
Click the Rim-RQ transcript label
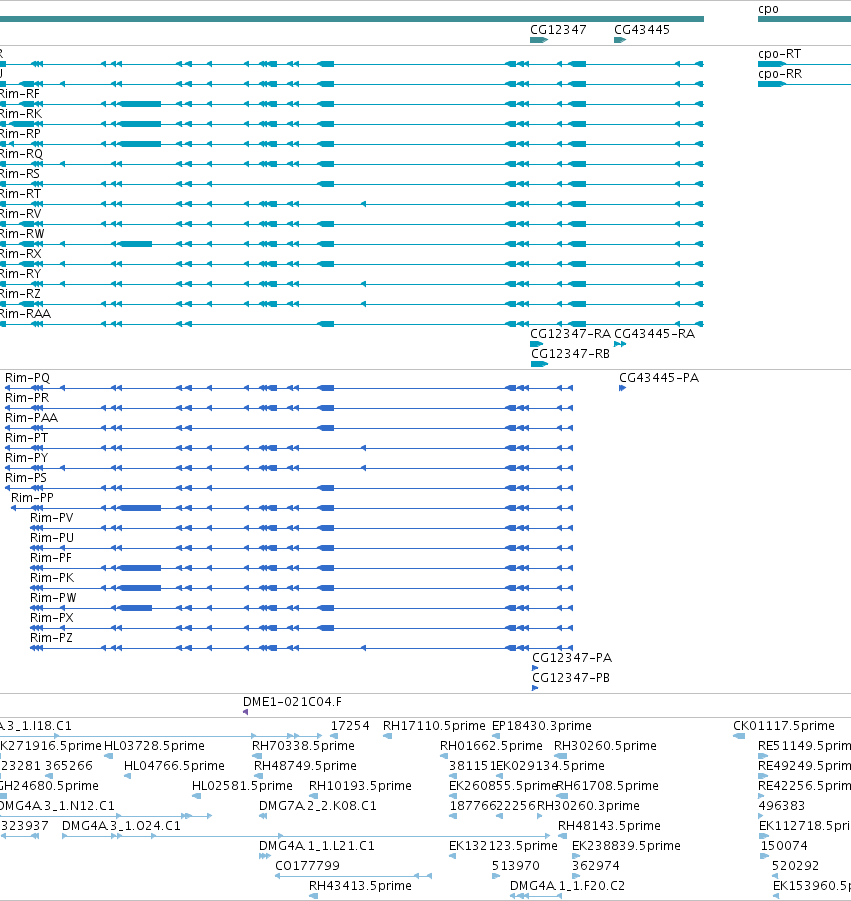pyautogui.click(x=21, y=154)
